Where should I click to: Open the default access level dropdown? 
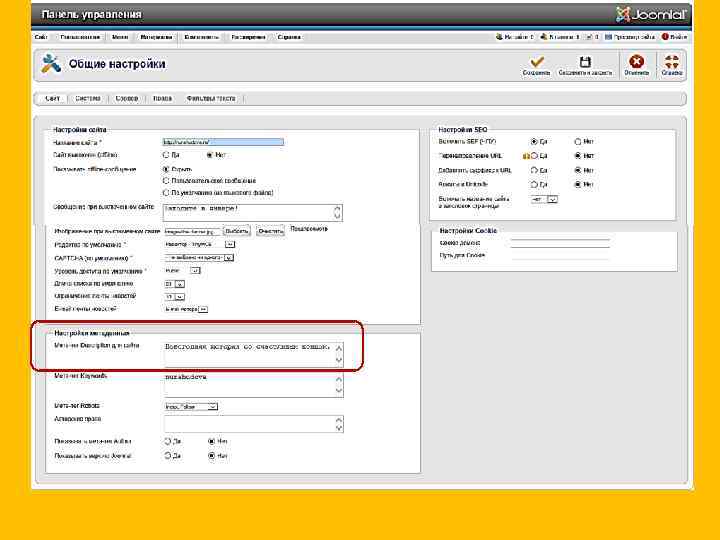pos(182,271)
